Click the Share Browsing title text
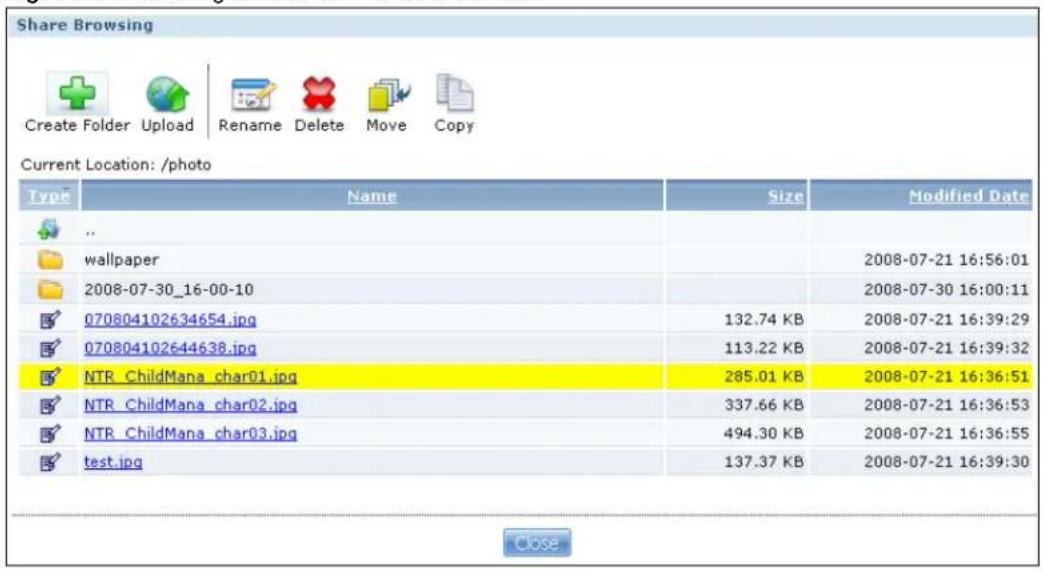This screenshot has height=571, width=1043. [x=85, y=25]
